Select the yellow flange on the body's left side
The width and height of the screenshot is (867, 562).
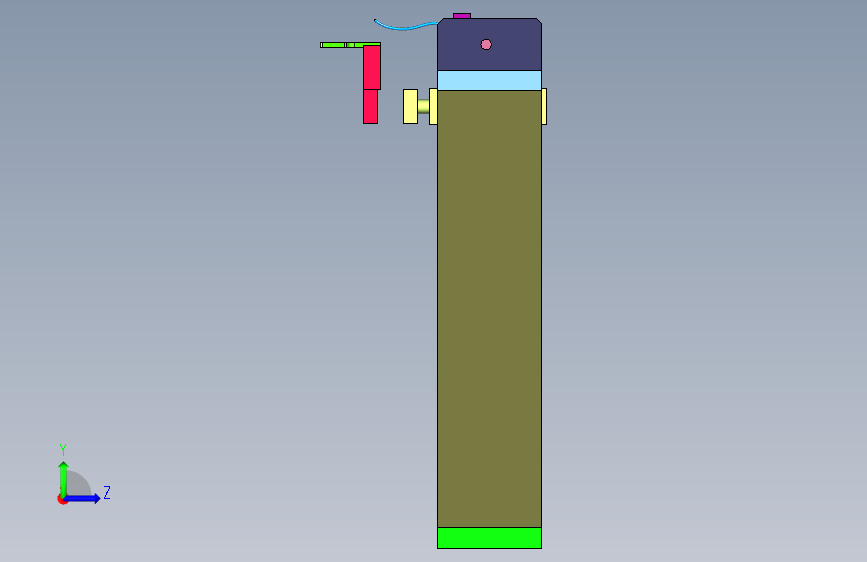click(434, 106)
